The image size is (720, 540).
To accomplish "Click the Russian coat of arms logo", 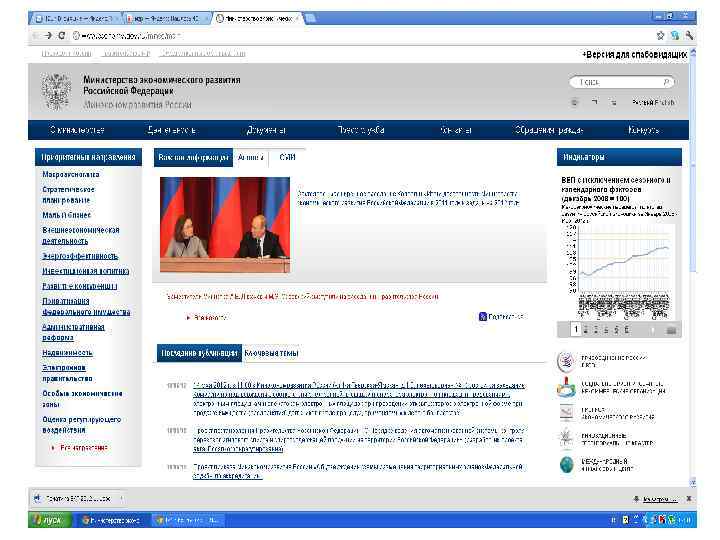I will [56, 91].
